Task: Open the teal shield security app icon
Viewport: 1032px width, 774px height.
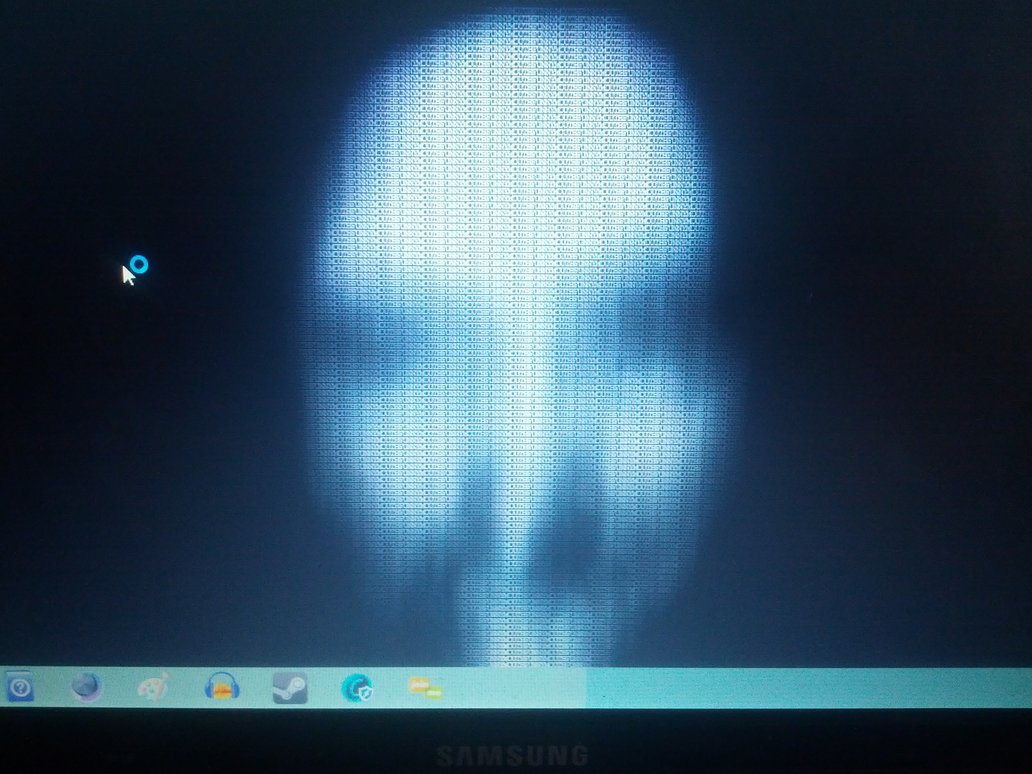Action: pyautogui.click(x=357, y=688)
